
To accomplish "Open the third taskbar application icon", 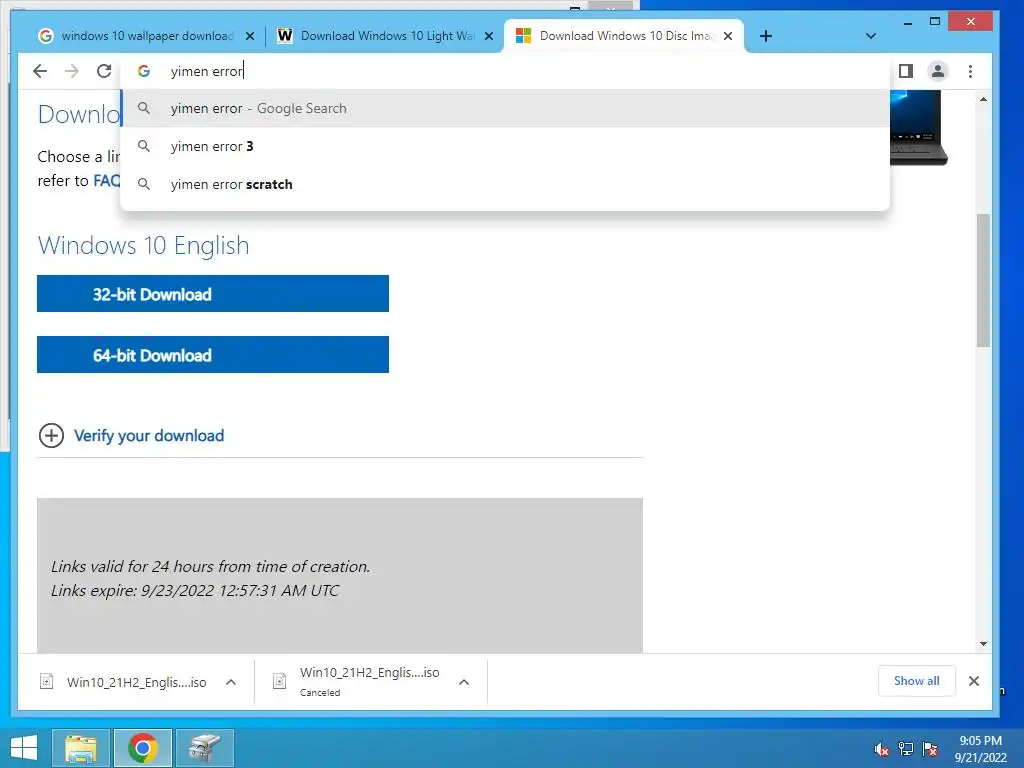I will (x=205, y=748).
